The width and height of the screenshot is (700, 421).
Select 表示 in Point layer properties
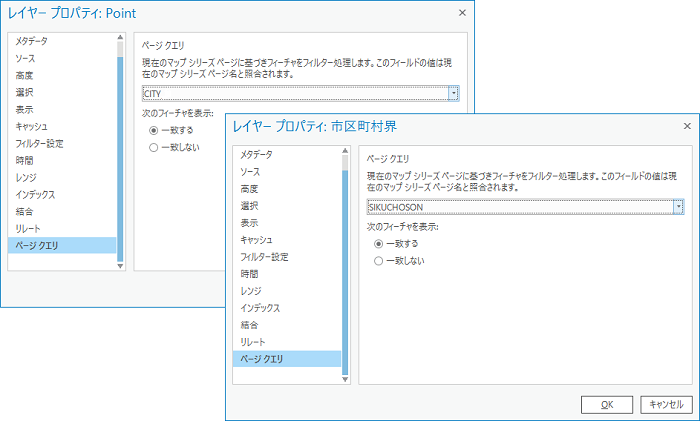[x=24, y=109]
